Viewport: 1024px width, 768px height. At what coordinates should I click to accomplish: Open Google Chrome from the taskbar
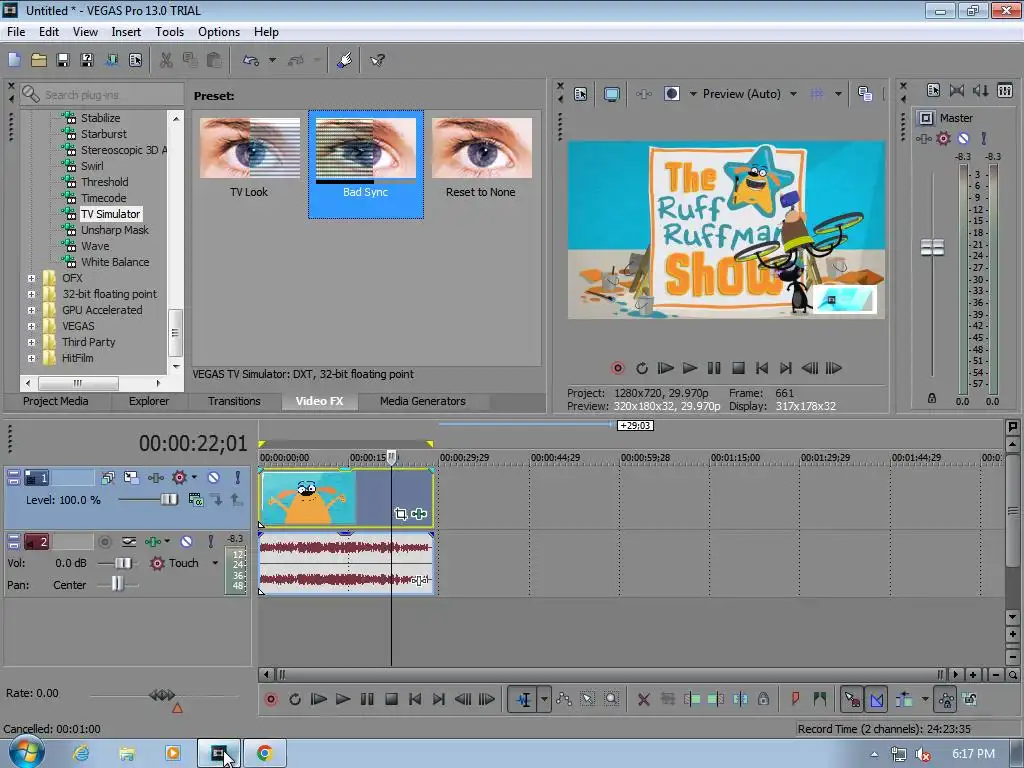(x=264, y=753)
